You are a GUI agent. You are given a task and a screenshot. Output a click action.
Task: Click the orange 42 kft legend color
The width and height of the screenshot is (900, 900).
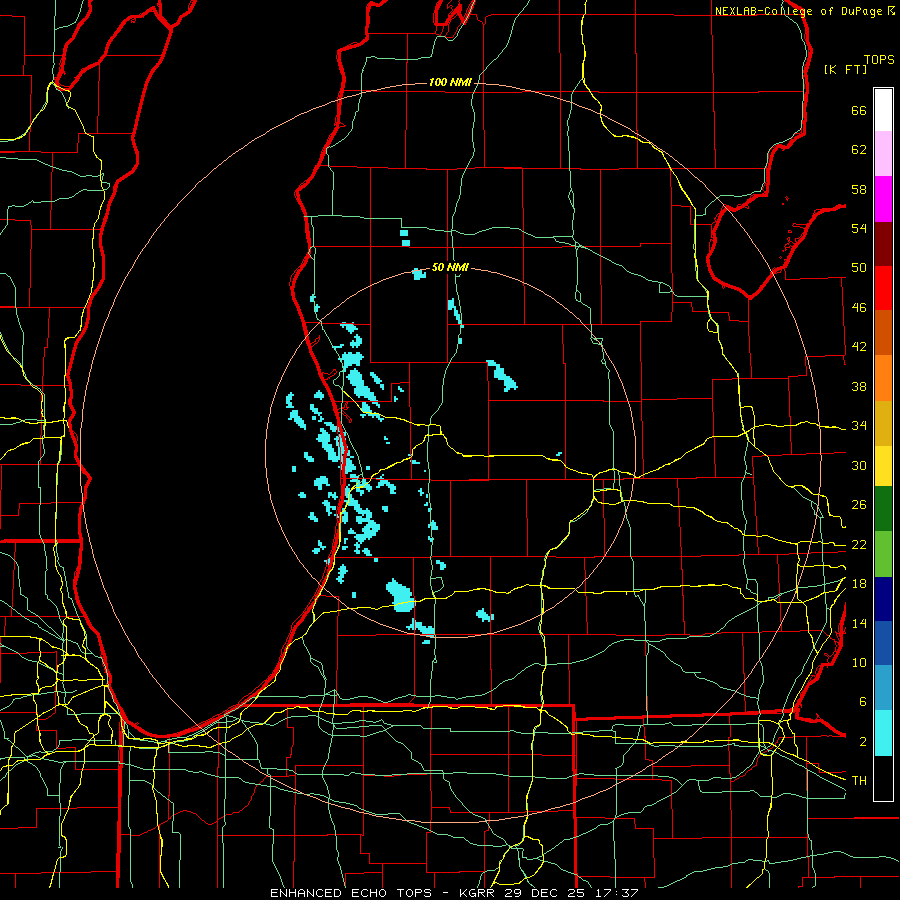(883, 378)
